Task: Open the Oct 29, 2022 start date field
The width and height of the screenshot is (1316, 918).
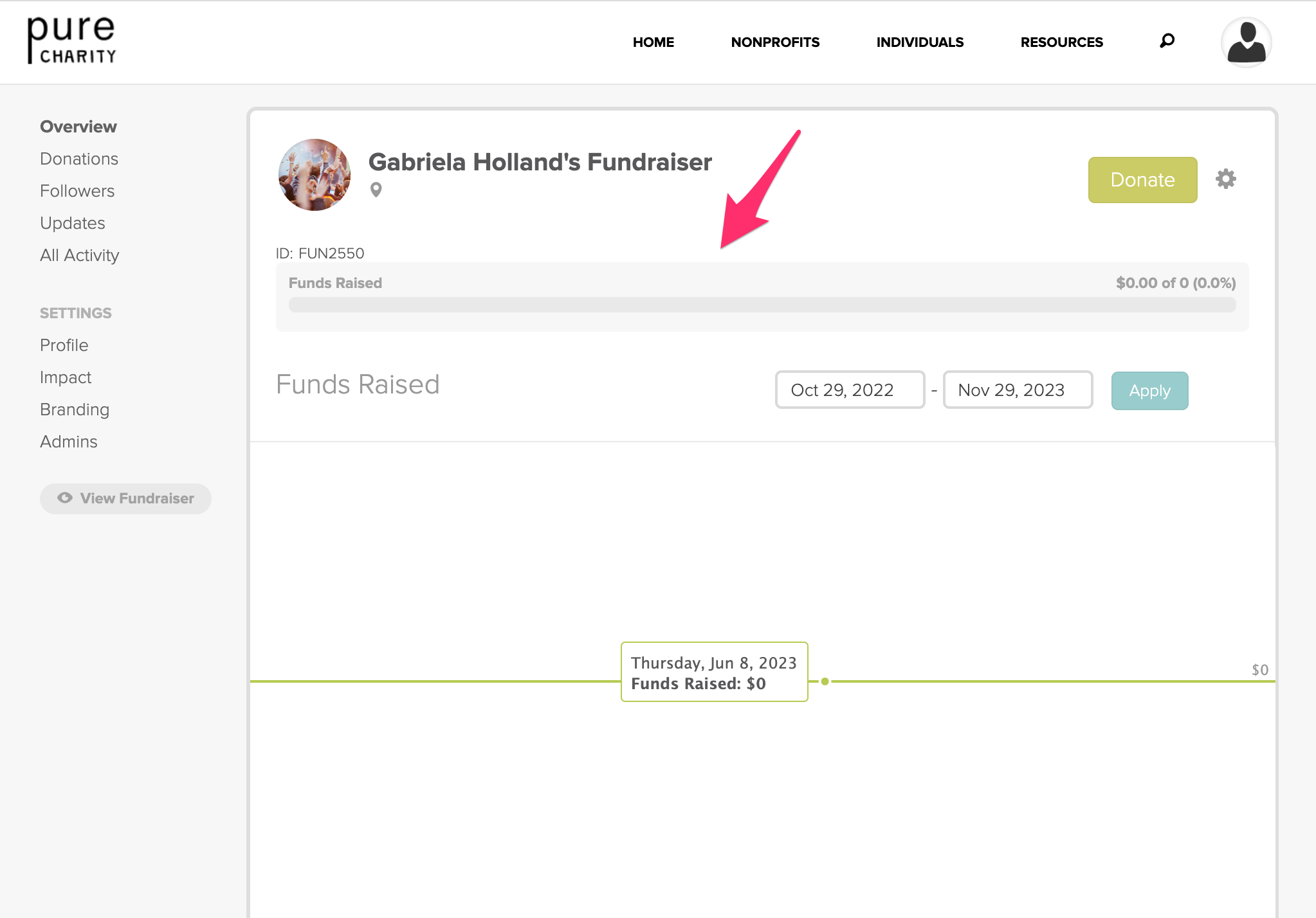Action: click(x=850, y=390)
